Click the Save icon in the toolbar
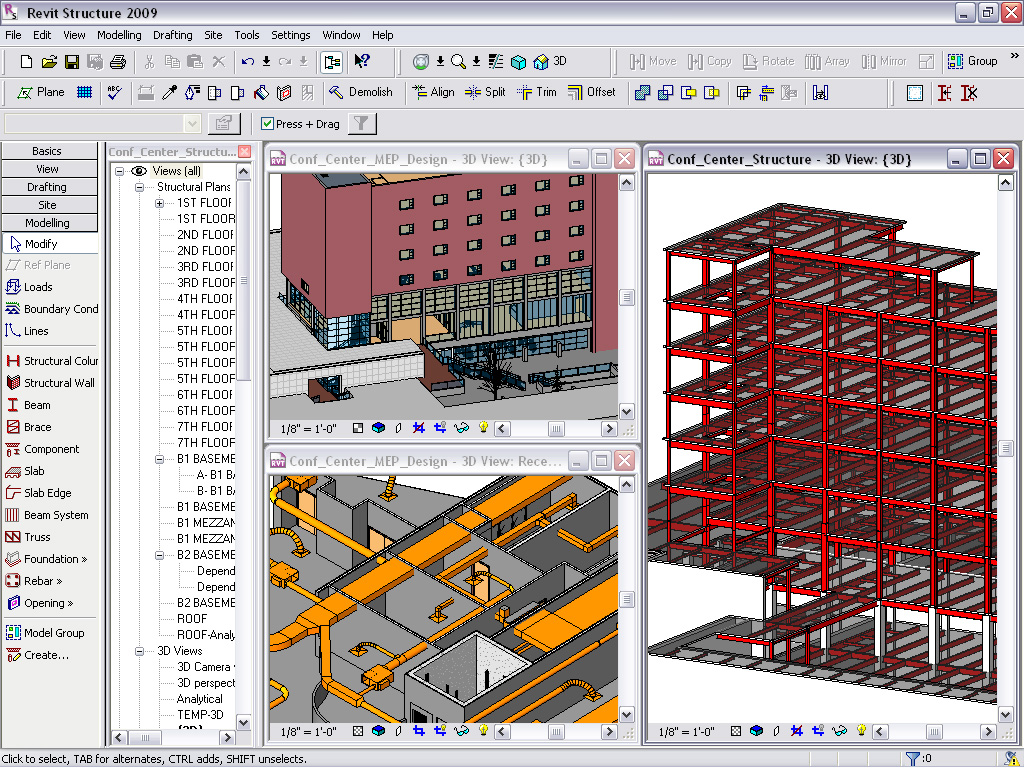Viewport: 1024px width, 768px height. pos(72,62)
